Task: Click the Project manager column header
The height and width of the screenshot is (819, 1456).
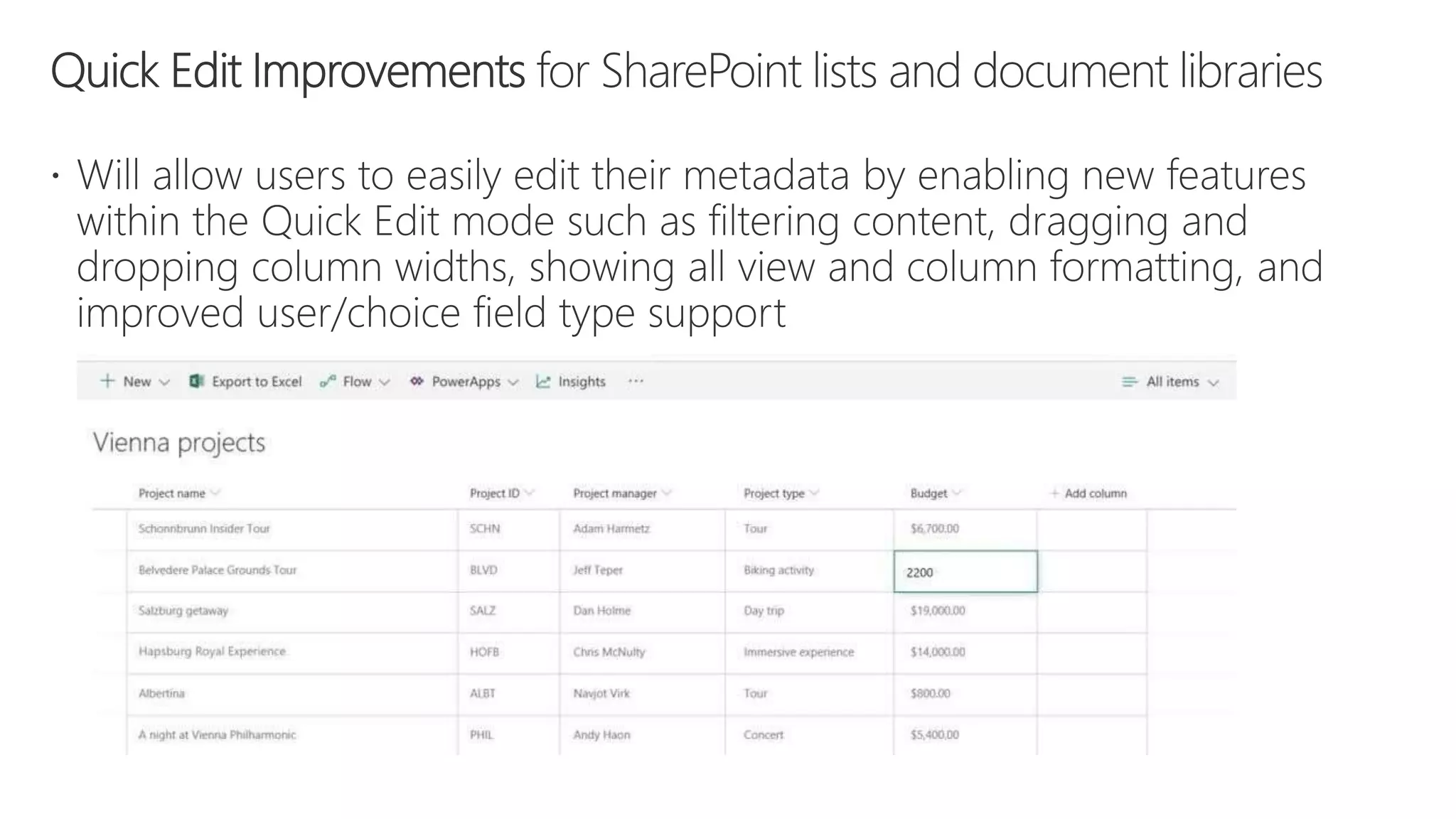Action: coord(615,493)
